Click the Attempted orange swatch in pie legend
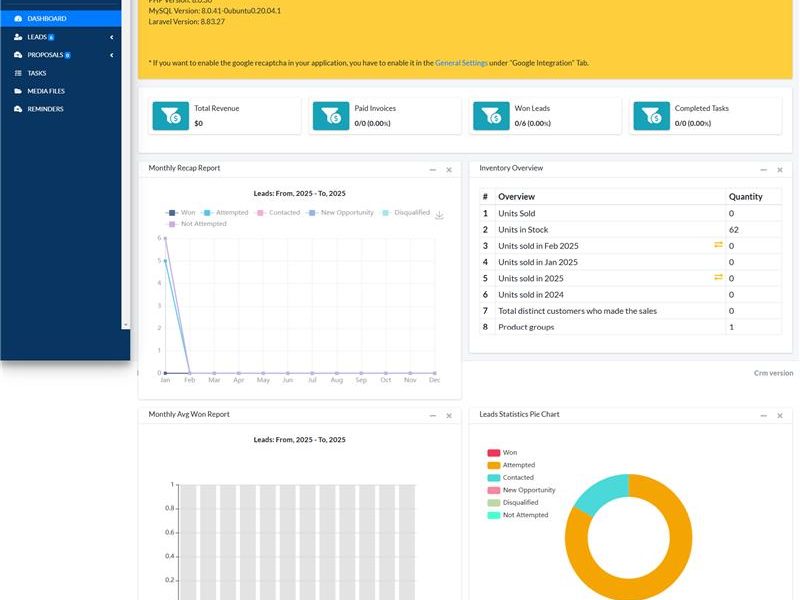 tap(493, 465)
